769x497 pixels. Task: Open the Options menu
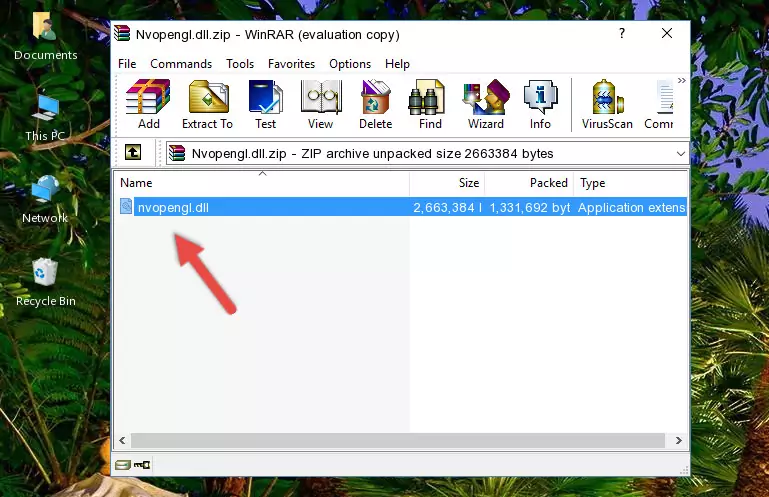[350, 64]
